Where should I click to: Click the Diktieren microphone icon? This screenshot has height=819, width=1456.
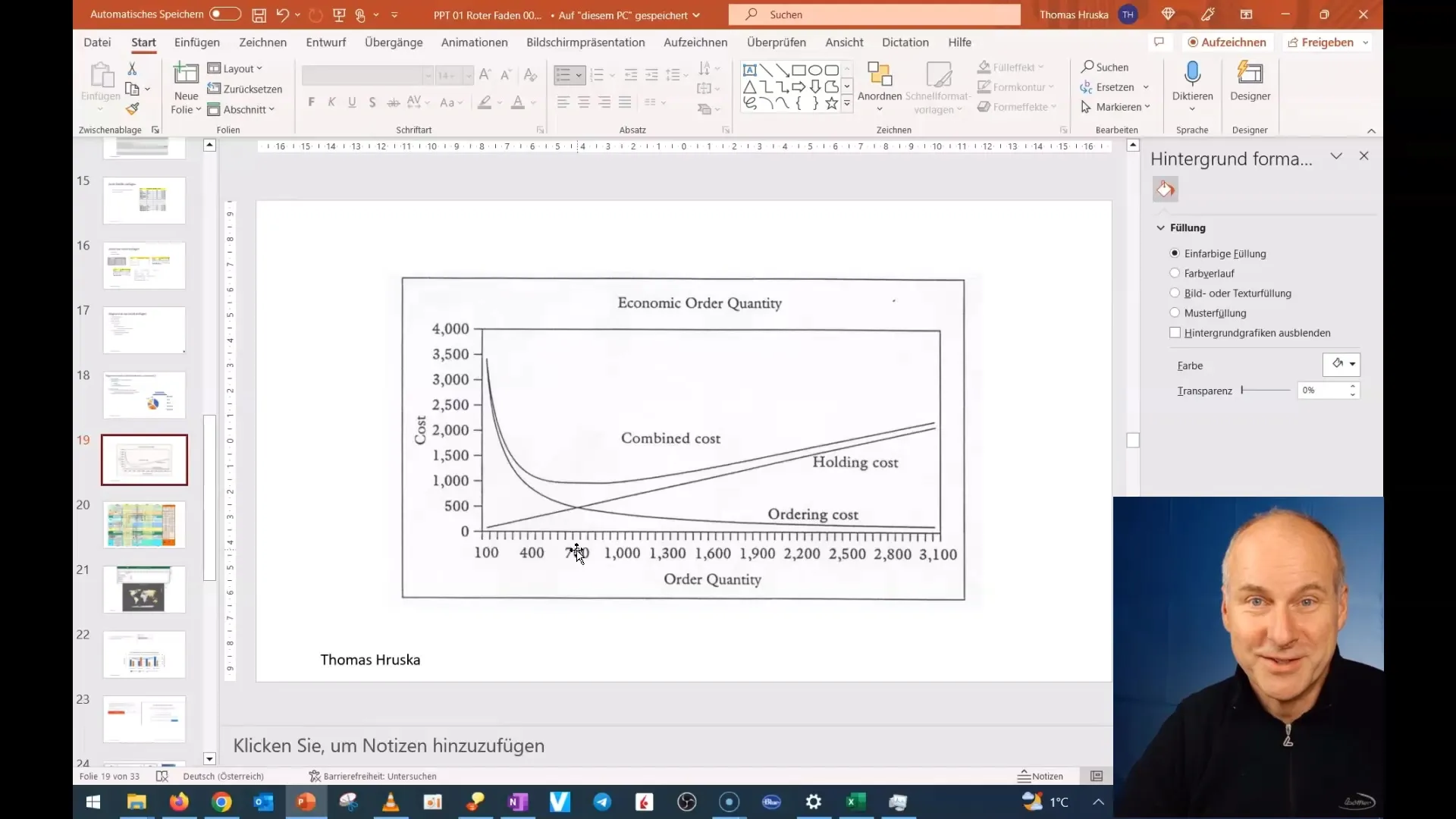1193,74
